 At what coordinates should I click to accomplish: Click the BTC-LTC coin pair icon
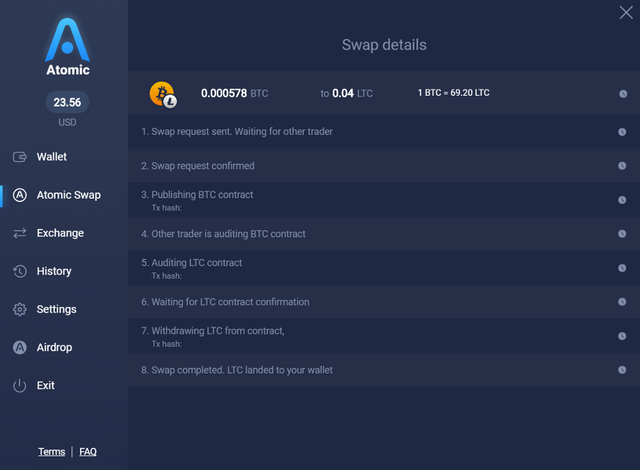click(162, 94)
